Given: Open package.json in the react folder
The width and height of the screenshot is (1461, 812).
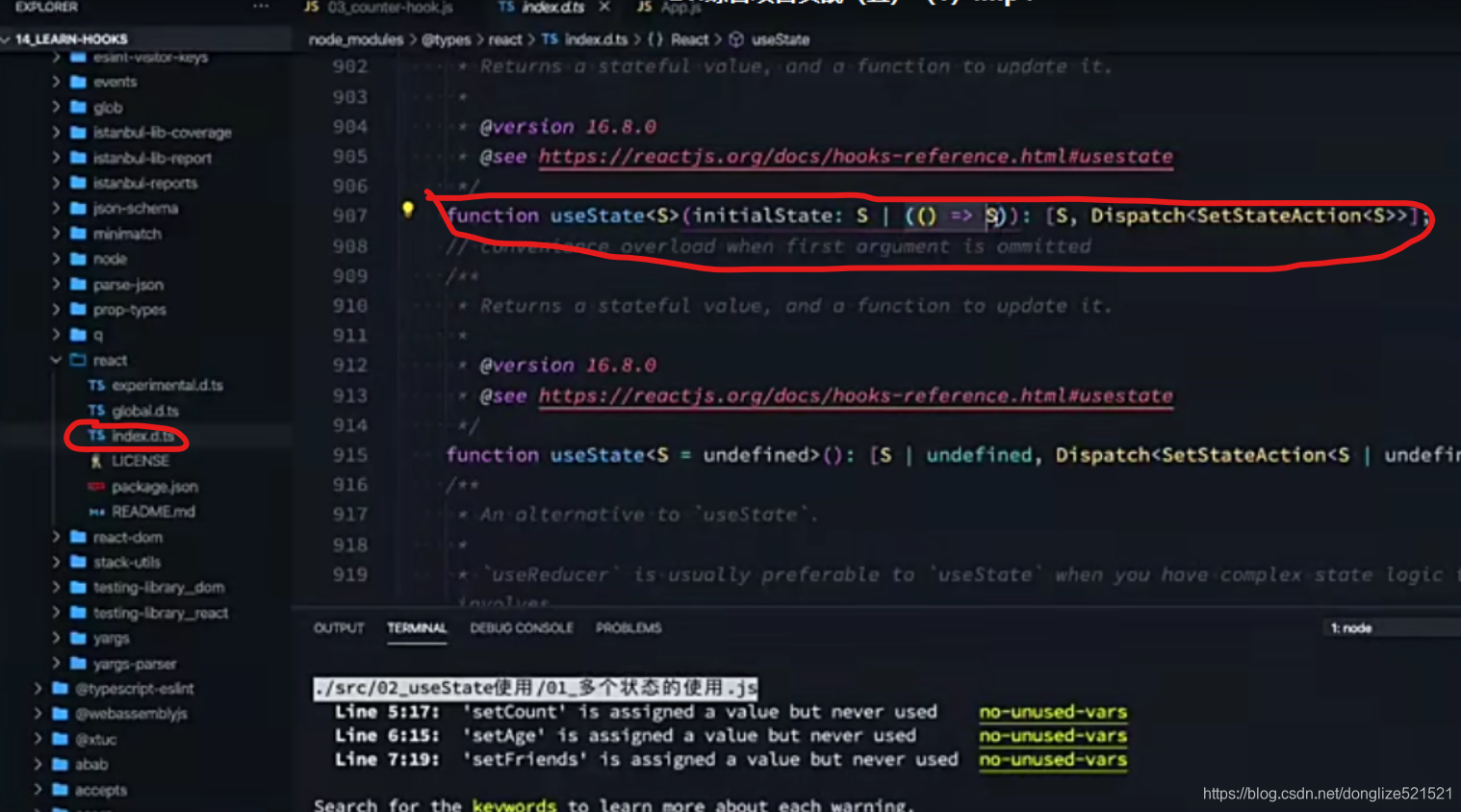Looking at the screenshot, I should tap(155, 487).
